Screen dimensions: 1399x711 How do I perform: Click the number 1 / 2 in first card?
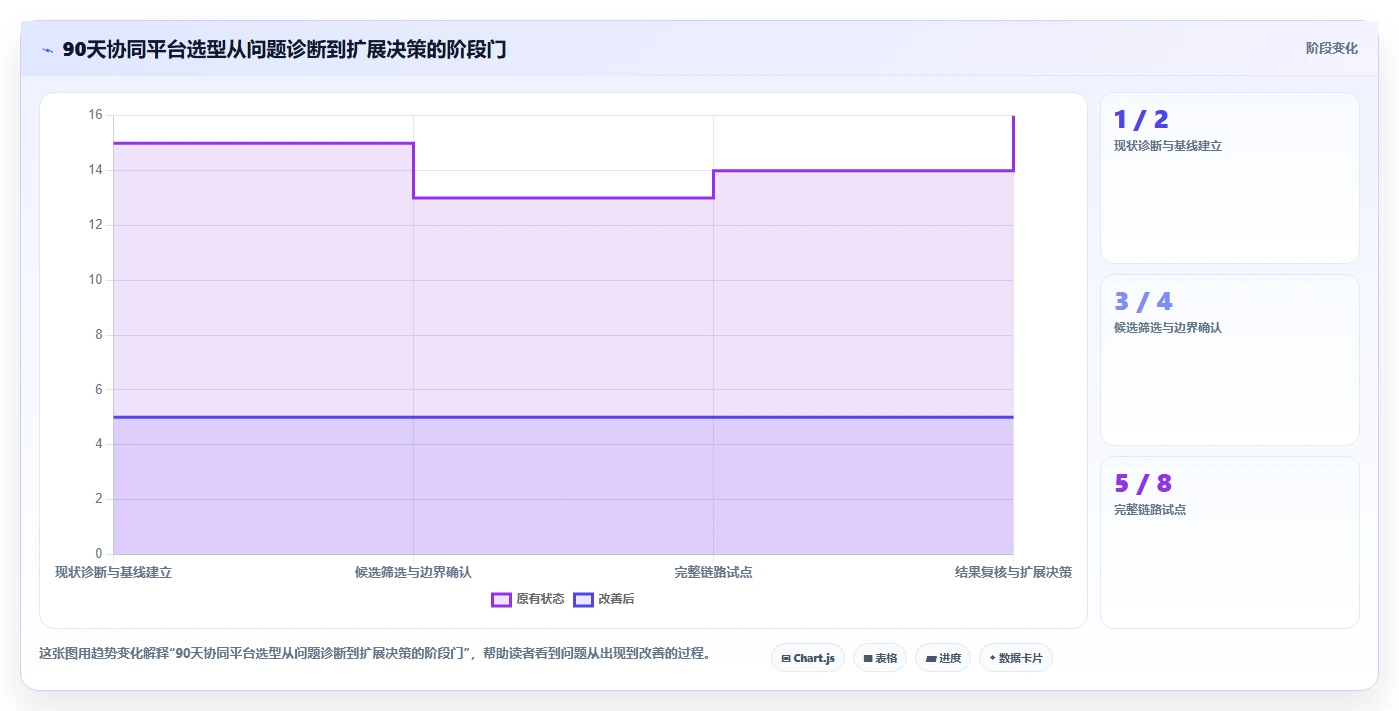coord(1141,120)
